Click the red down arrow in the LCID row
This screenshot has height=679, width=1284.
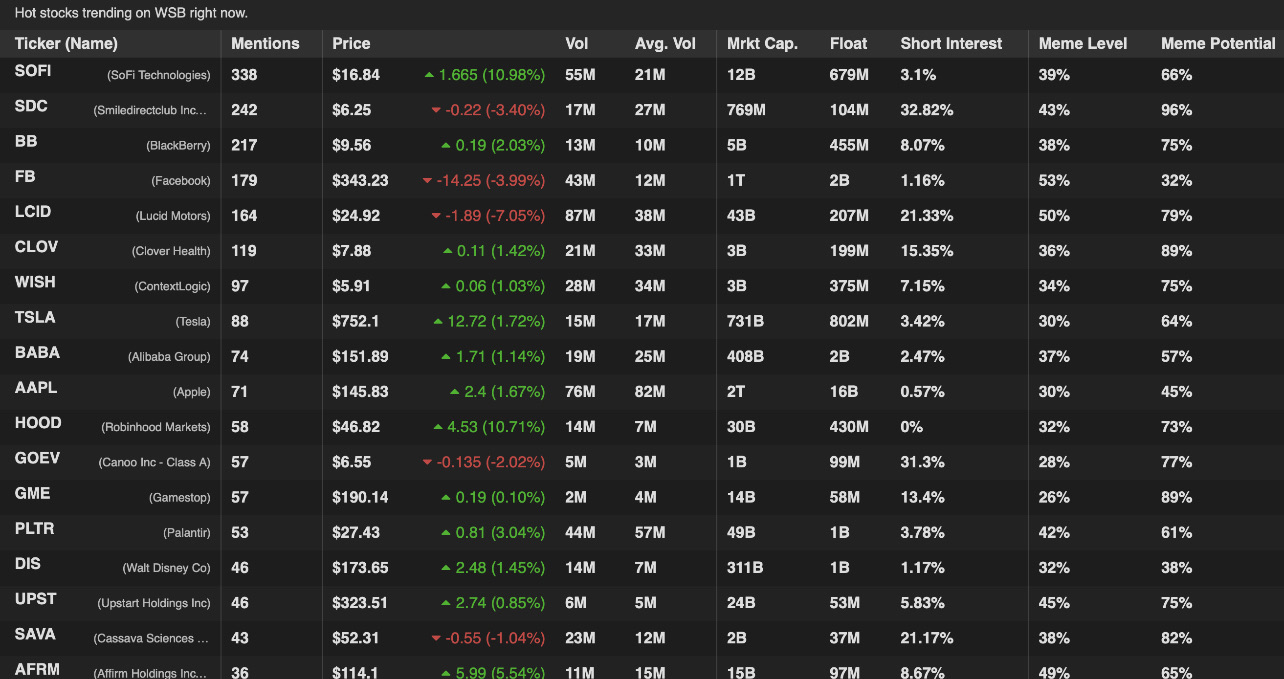pos(436,216)
